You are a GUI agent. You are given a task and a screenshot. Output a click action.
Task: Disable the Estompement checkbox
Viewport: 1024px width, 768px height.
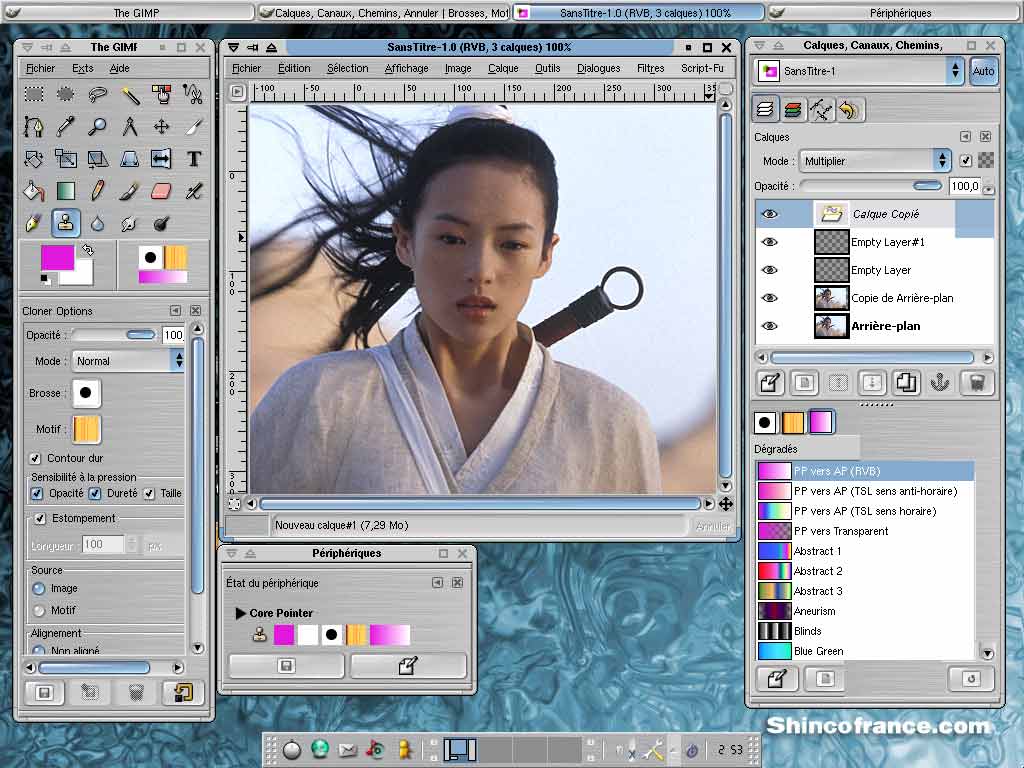(x=40, y=519)
